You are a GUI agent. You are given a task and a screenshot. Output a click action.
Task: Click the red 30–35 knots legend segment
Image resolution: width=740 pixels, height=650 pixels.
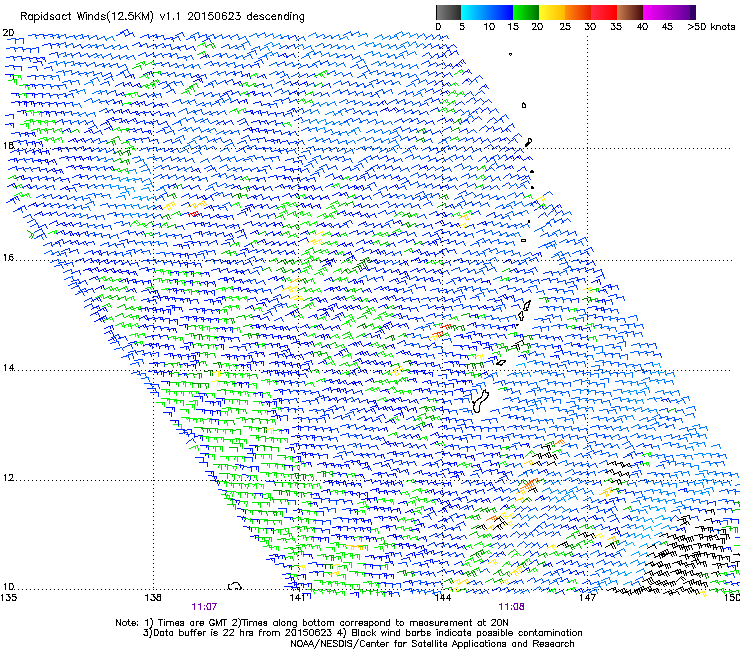[x=604, y=12]
